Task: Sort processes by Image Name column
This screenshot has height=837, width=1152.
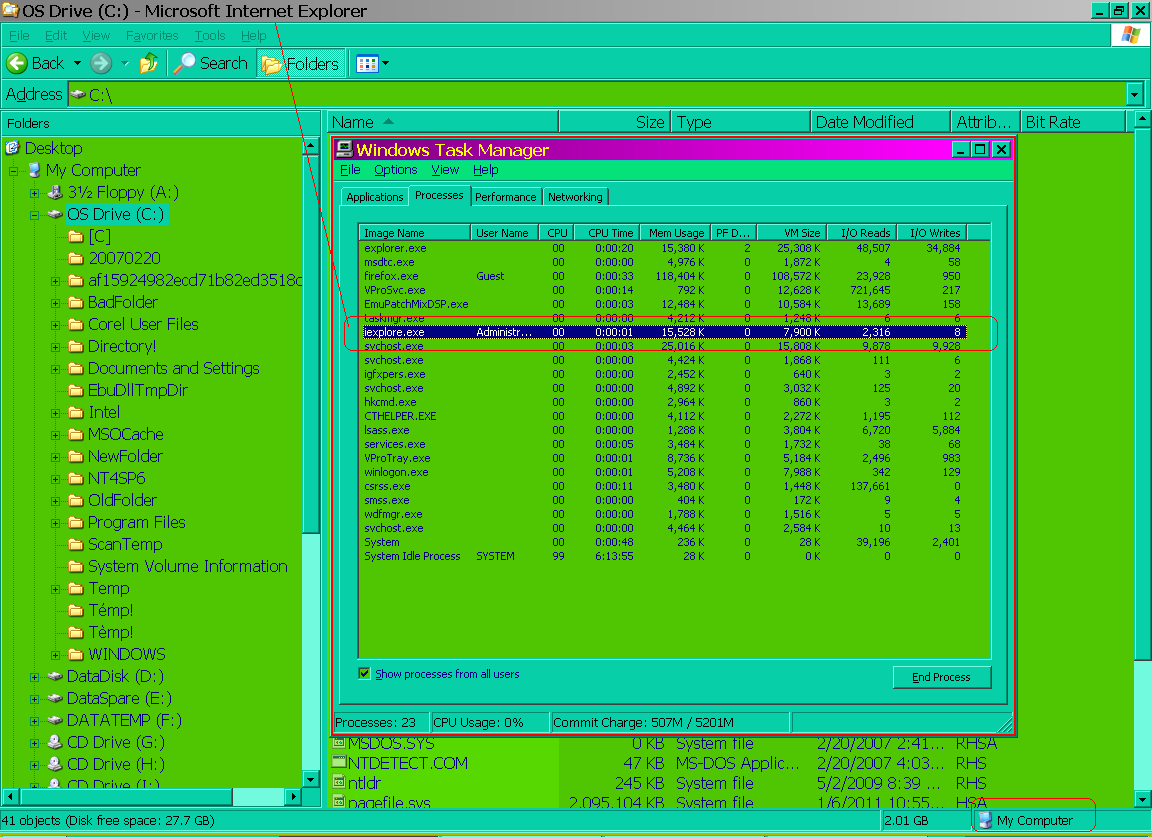Action: coord(414,233)
